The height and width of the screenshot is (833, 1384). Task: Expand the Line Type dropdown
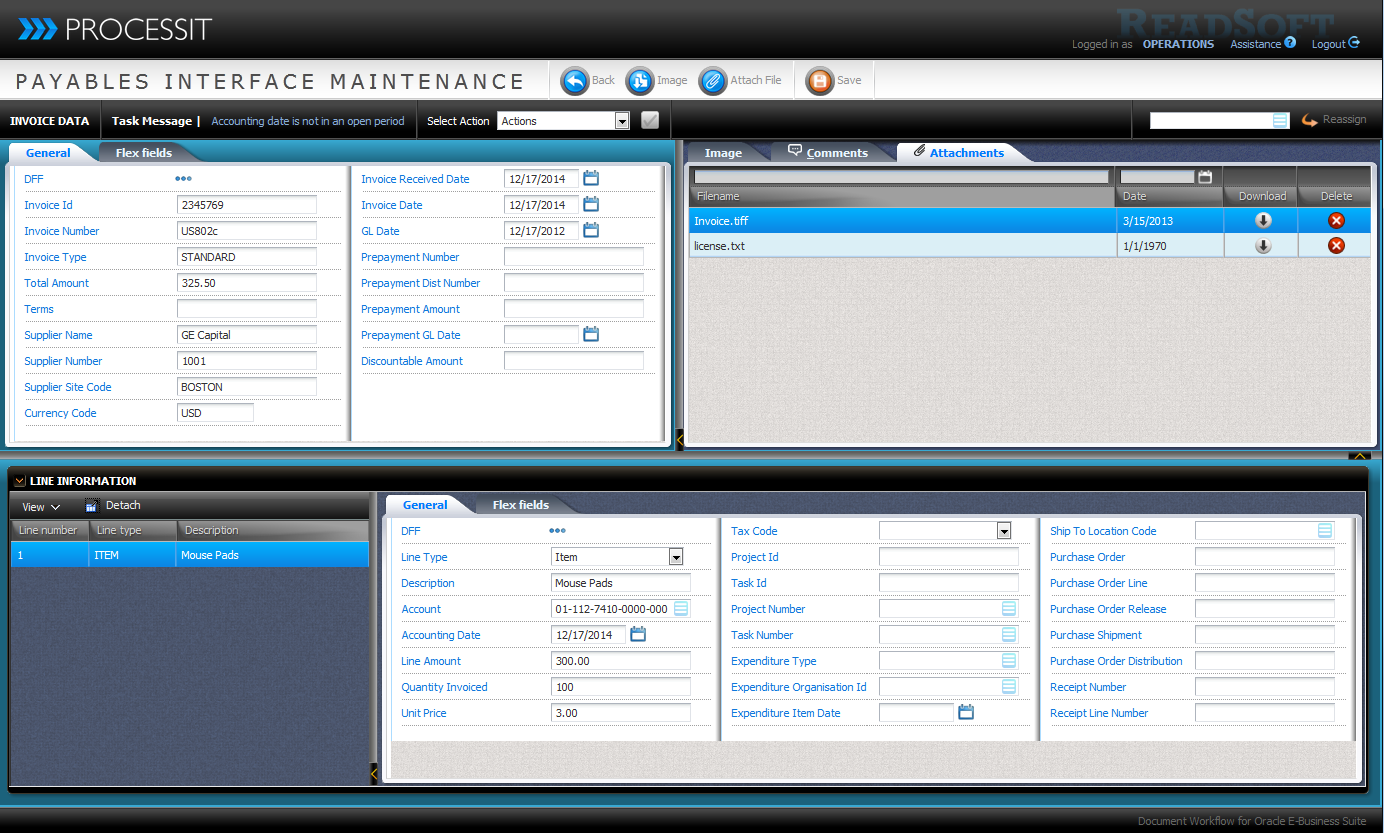[675, 557]
